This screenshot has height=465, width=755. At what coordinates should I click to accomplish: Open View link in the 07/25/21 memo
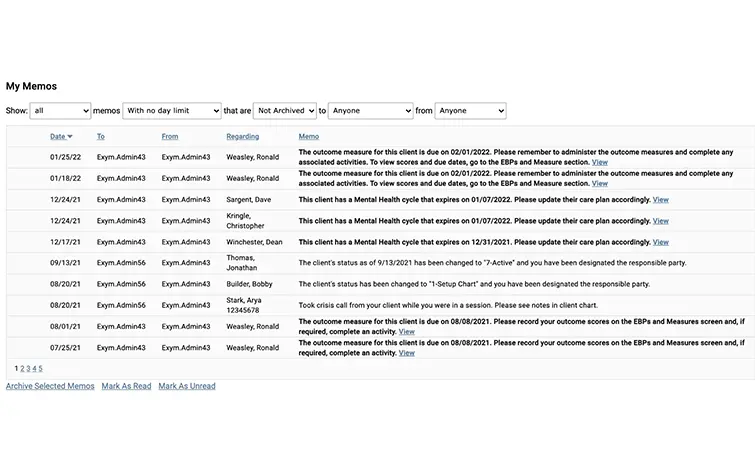[406, 353]
